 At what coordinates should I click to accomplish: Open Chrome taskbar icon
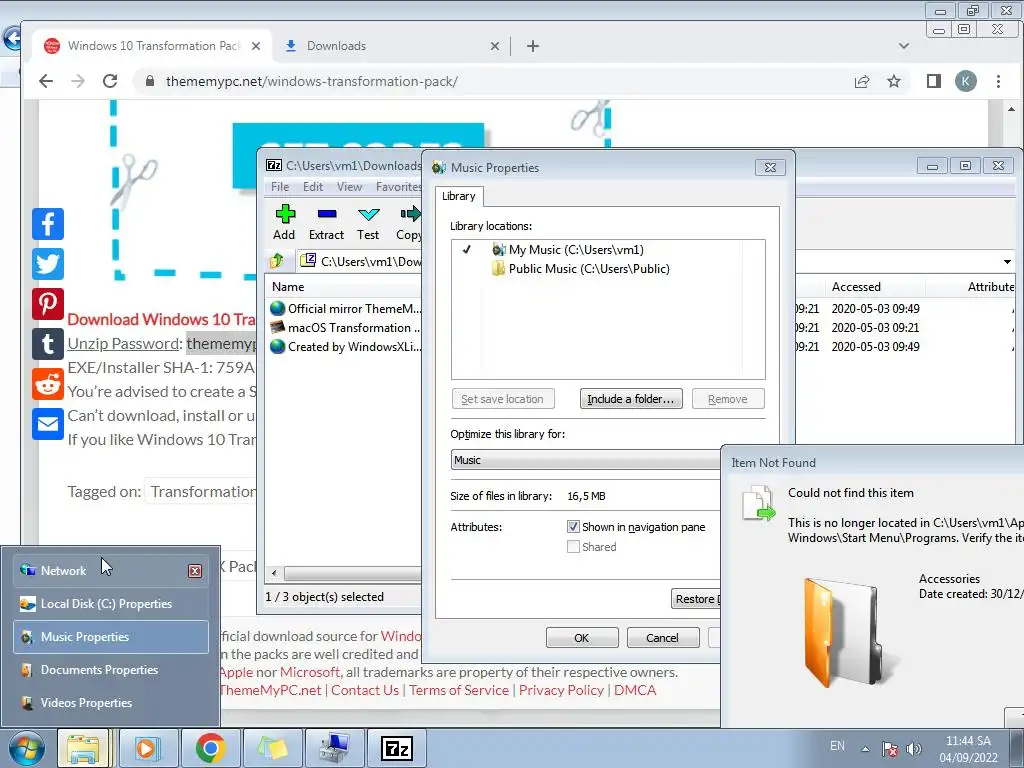[x=210, y=748]
